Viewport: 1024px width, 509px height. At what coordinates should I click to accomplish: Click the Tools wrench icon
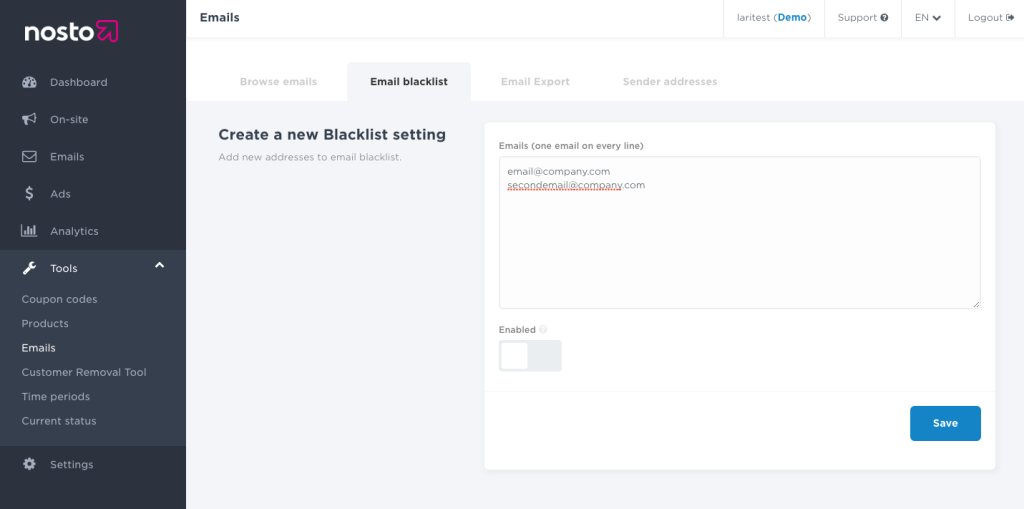point(29,268)
